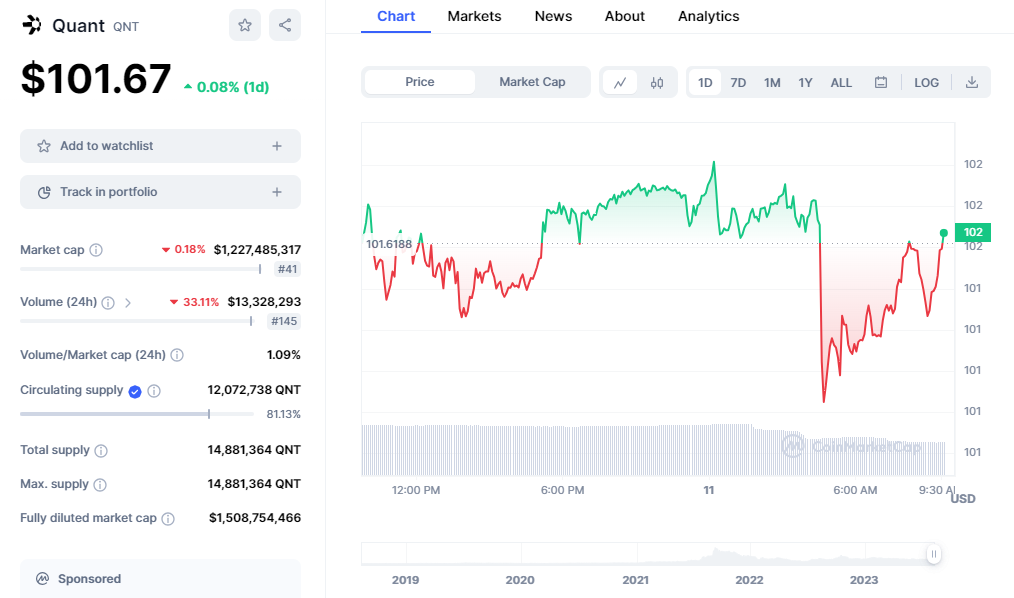Screen dimensions: 1014x598
Task: Click the plus on Add to watchlist
Action: tap(277, 146)
